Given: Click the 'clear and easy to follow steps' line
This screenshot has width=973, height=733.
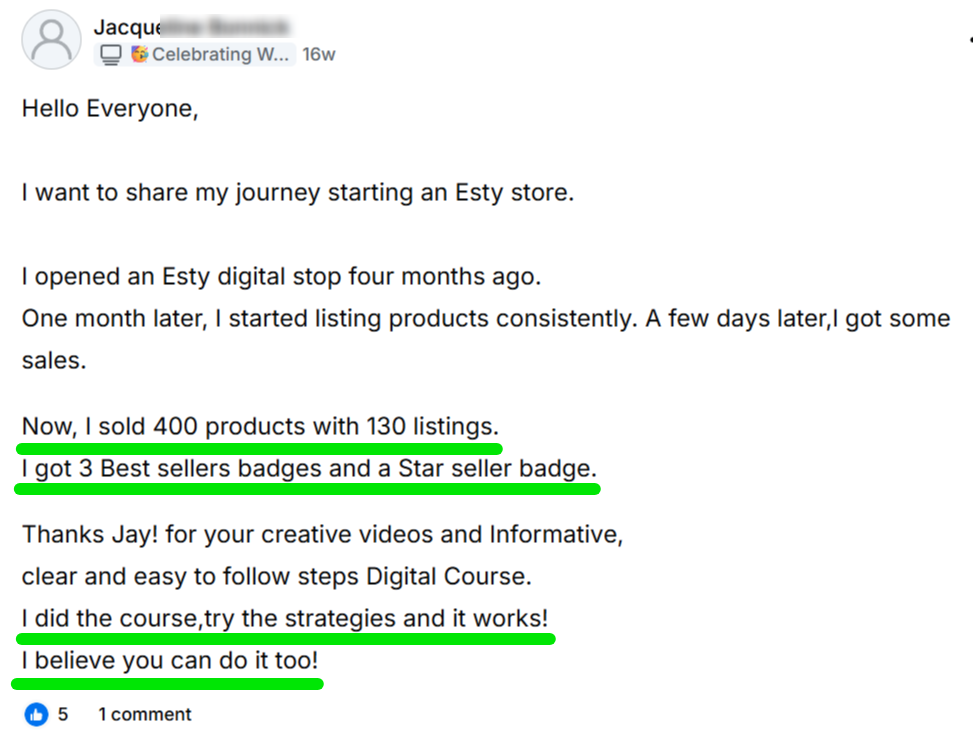Looking at the screenshot, I should click(x=277, y=576).
